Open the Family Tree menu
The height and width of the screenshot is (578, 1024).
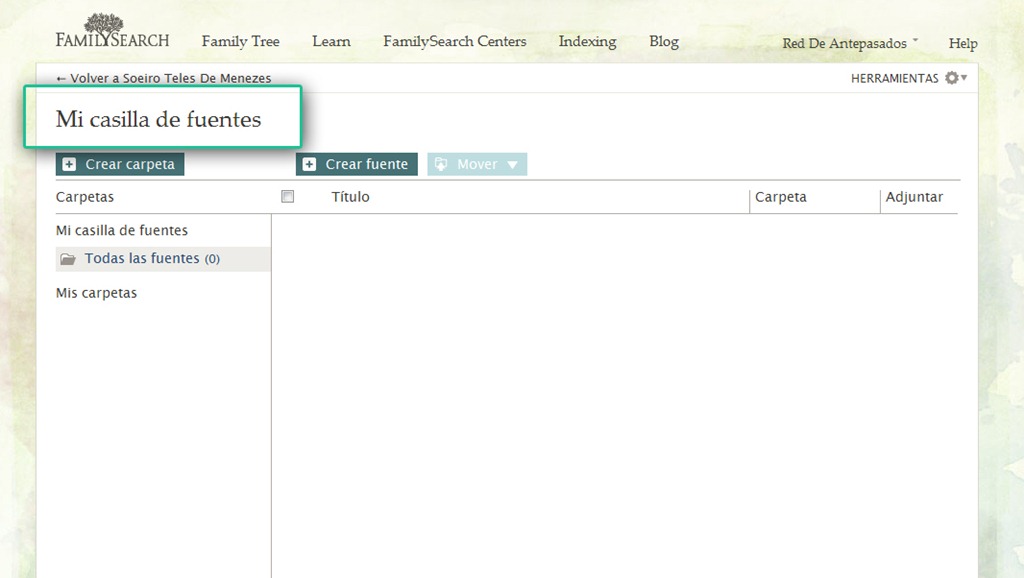240,41
